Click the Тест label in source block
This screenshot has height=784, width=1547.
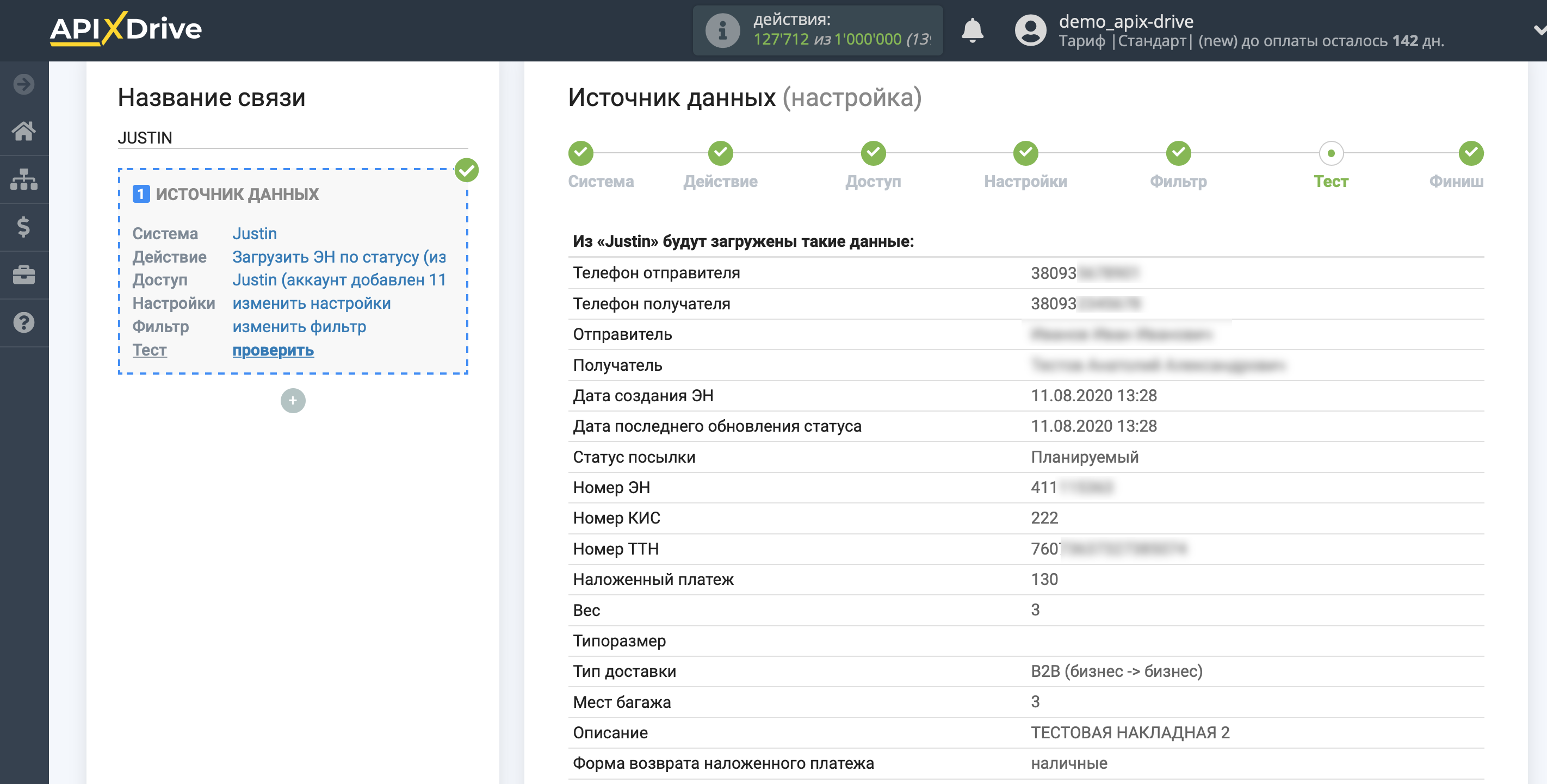pyautogui.click(x=150, y=350)
